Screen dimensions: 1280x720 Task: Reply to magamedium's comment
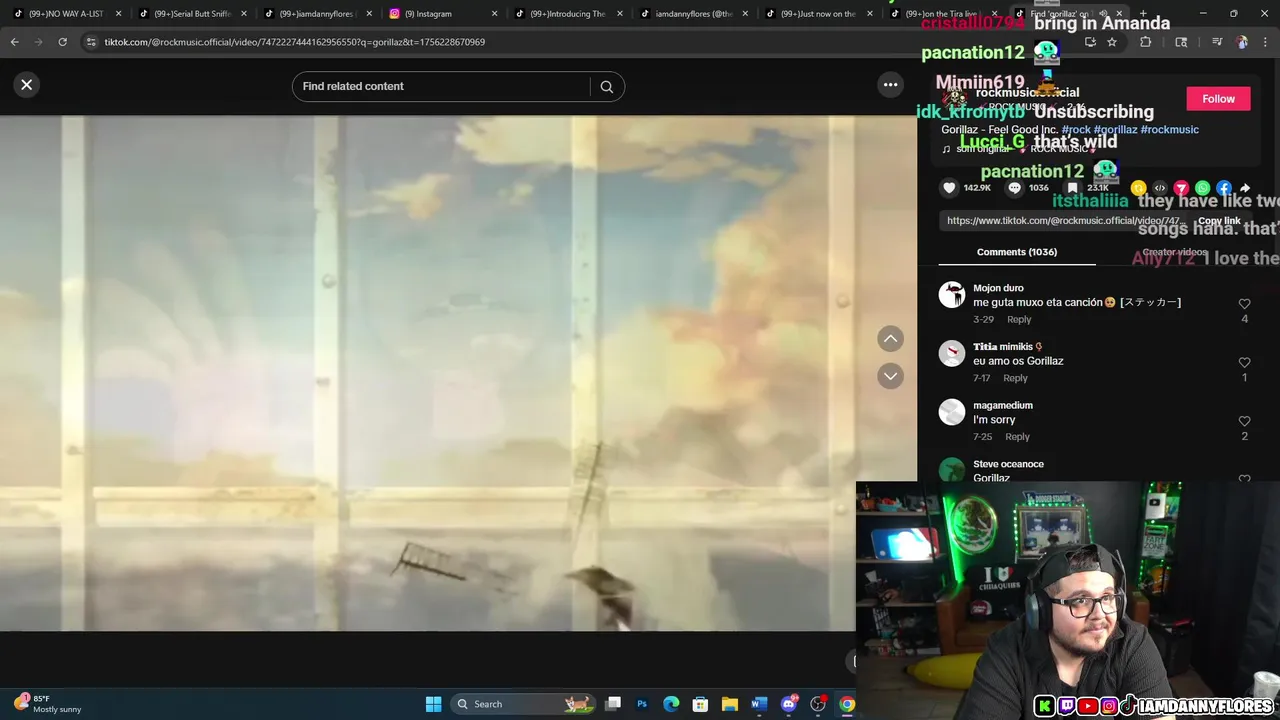1017,437
